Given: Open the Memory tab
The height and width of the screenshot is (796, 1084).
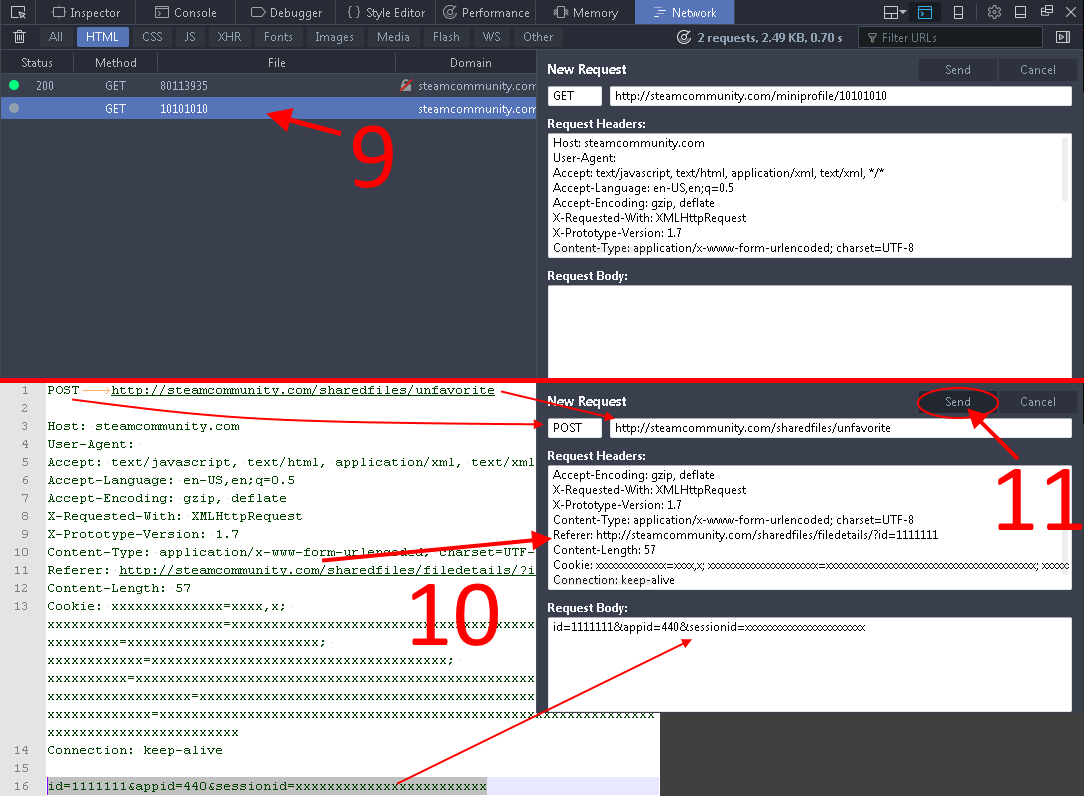Looking at the screenshot, I should point(586,12).
